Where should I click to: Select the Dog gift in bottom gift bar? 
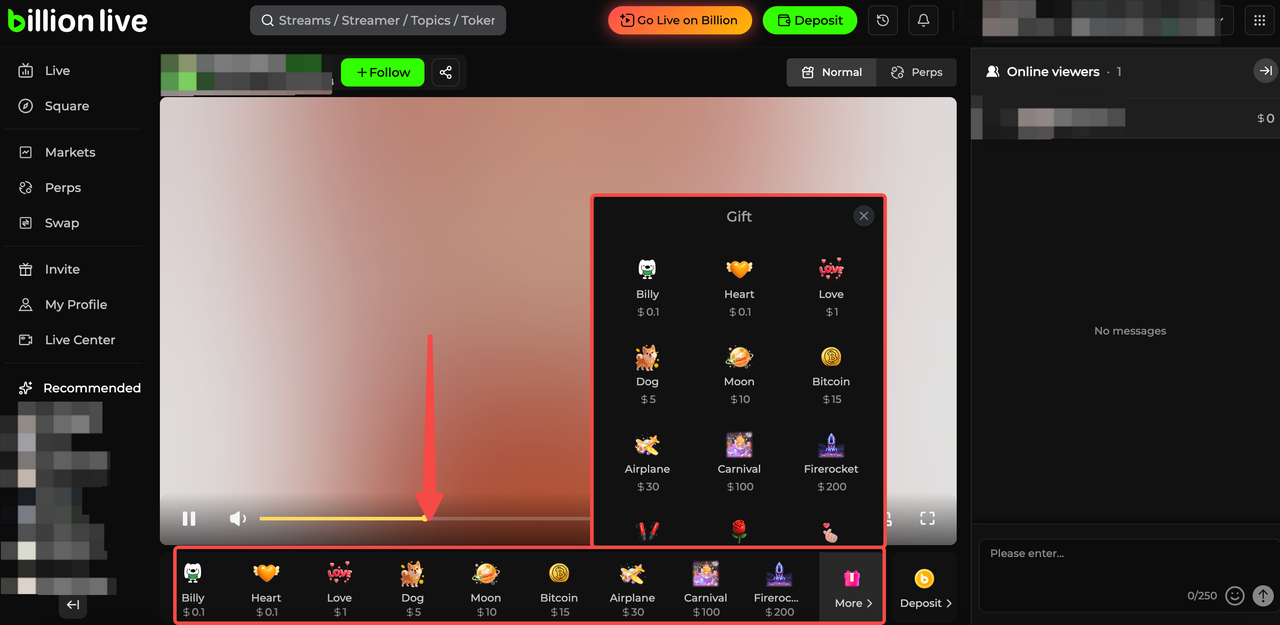(x=412, y=587)
